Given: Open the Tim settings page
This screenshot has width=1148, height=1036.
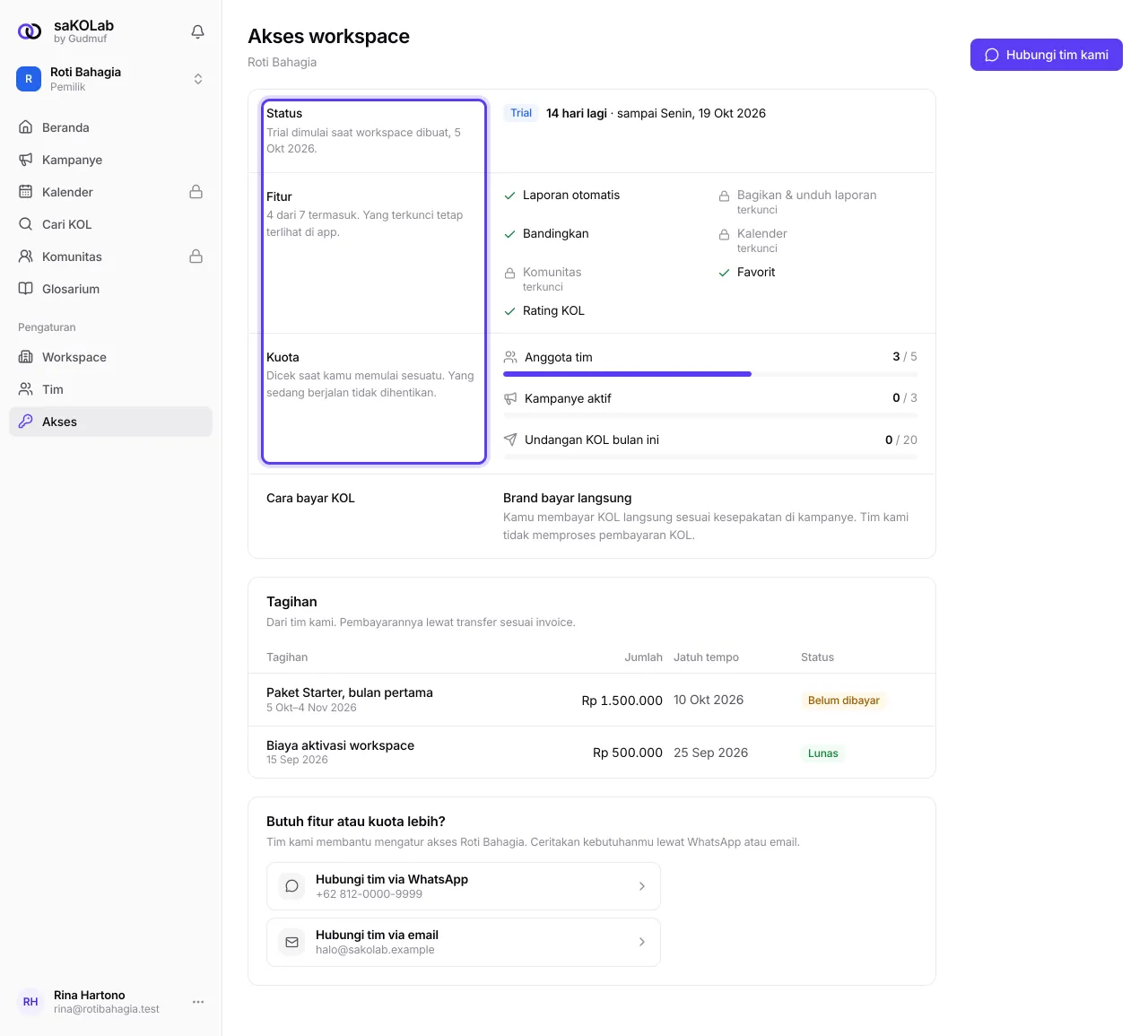Looking at the screenshot, I should (111, 389).
